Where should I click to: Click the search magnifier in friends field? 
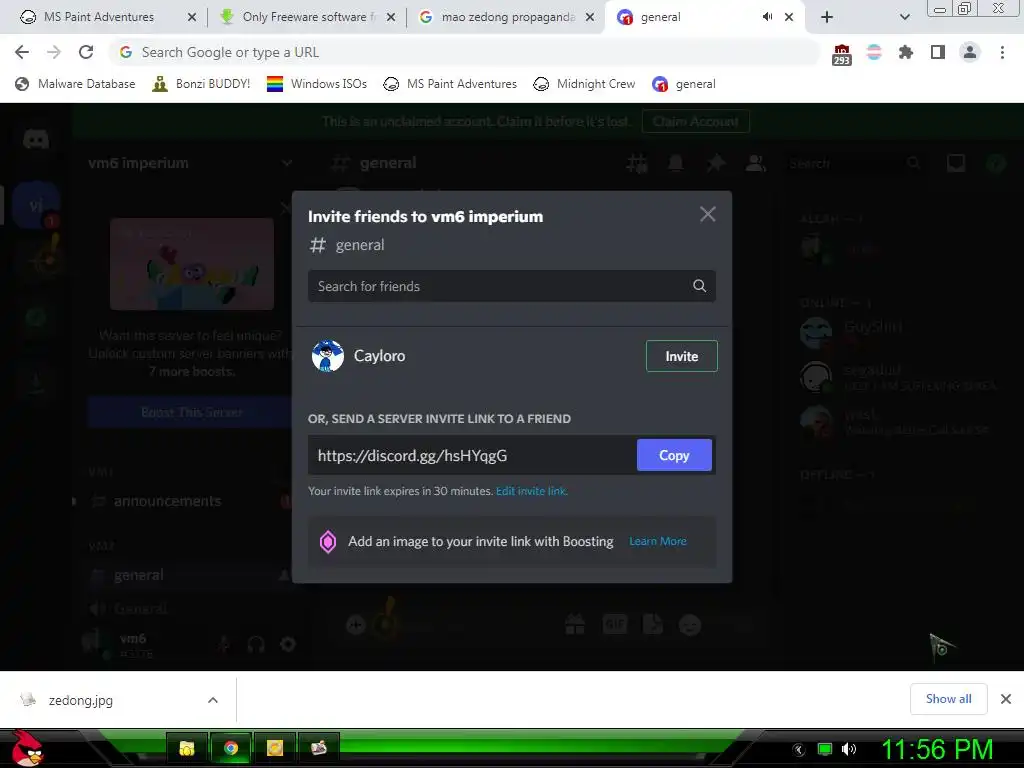coord(699,286)
